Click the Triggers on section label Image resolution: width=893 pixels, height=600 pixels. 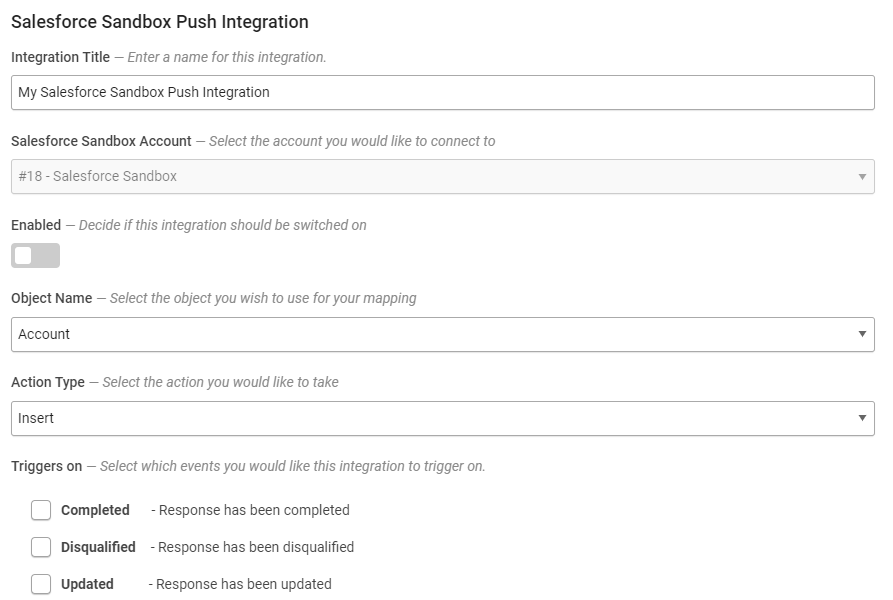[47, 466]
